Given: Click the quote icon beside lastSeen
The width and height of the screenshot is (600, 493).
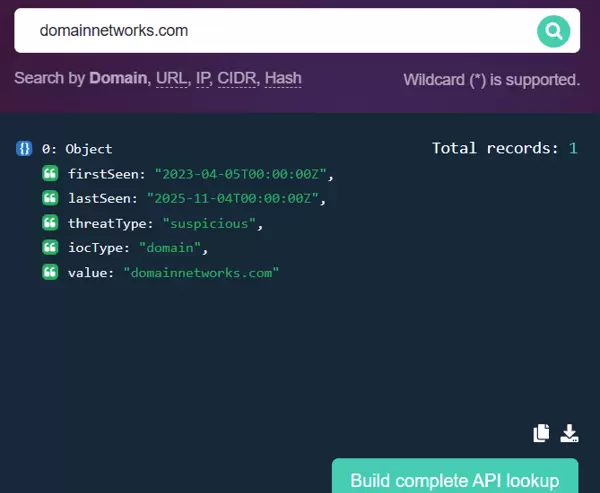Looking at the screenshot, I should 50,198.
